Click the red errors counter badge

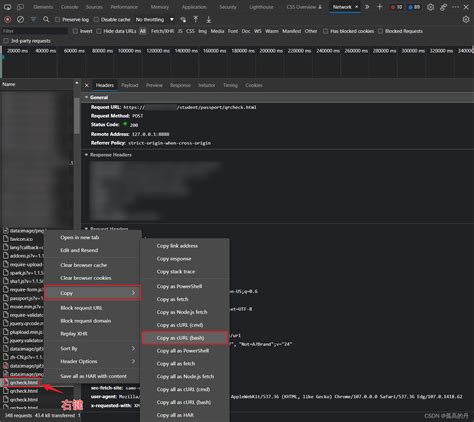click(396, 7)
